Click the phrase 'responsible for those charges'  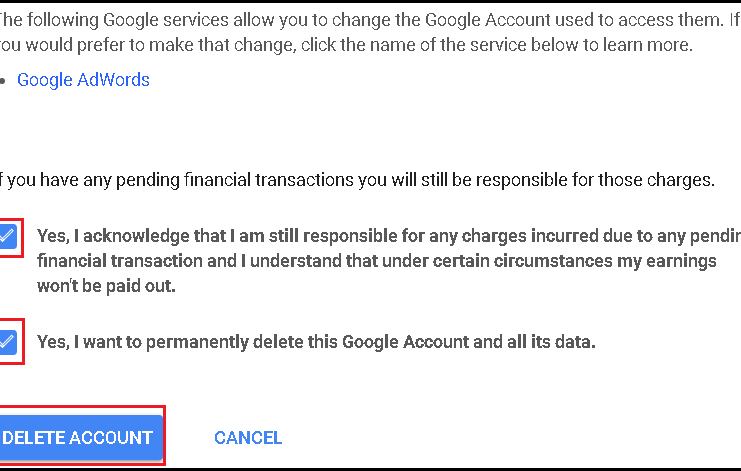pyautogui.click(x=595, y=180)
